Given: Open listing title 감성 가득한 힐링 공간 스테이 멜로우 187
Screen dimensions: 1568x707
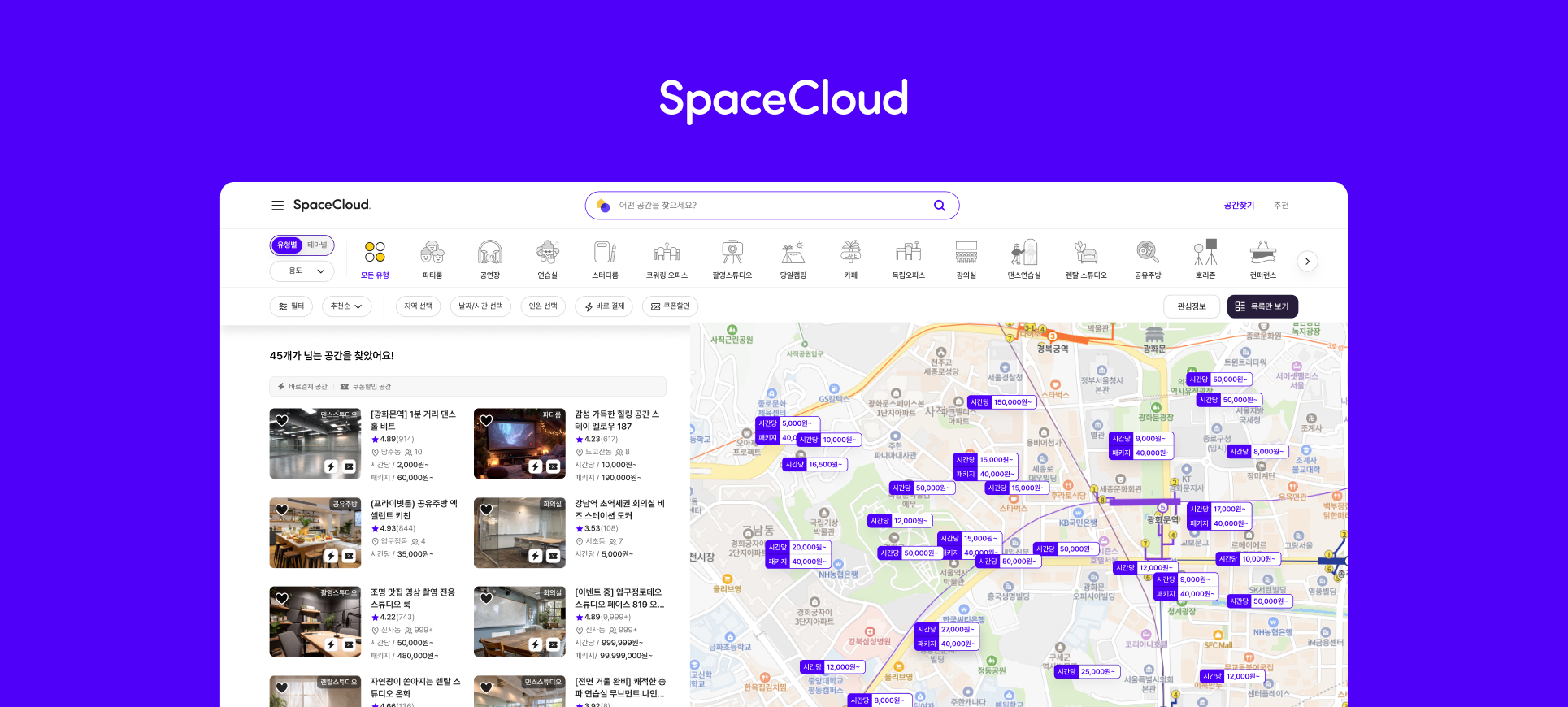Looking at the screenshot, I should pyautogui.click(x=617, y=420).
